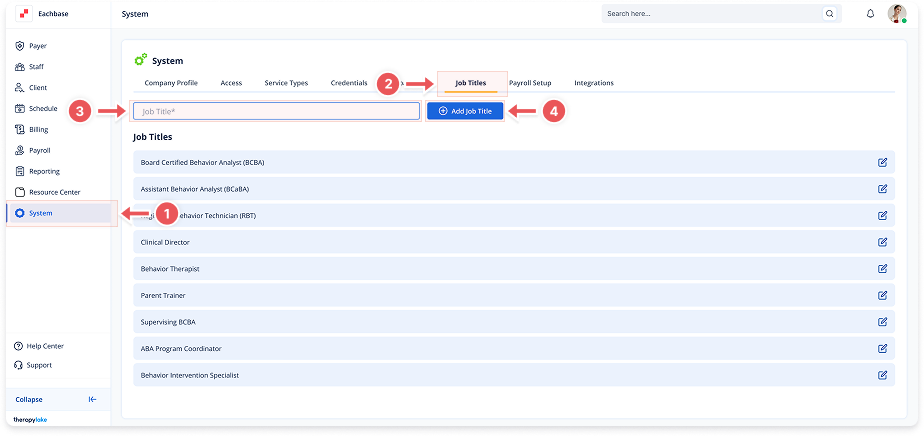Screen dimensions: 924x436
Task: Click the therapylake logo at bottom
Action: click(30, 420)
